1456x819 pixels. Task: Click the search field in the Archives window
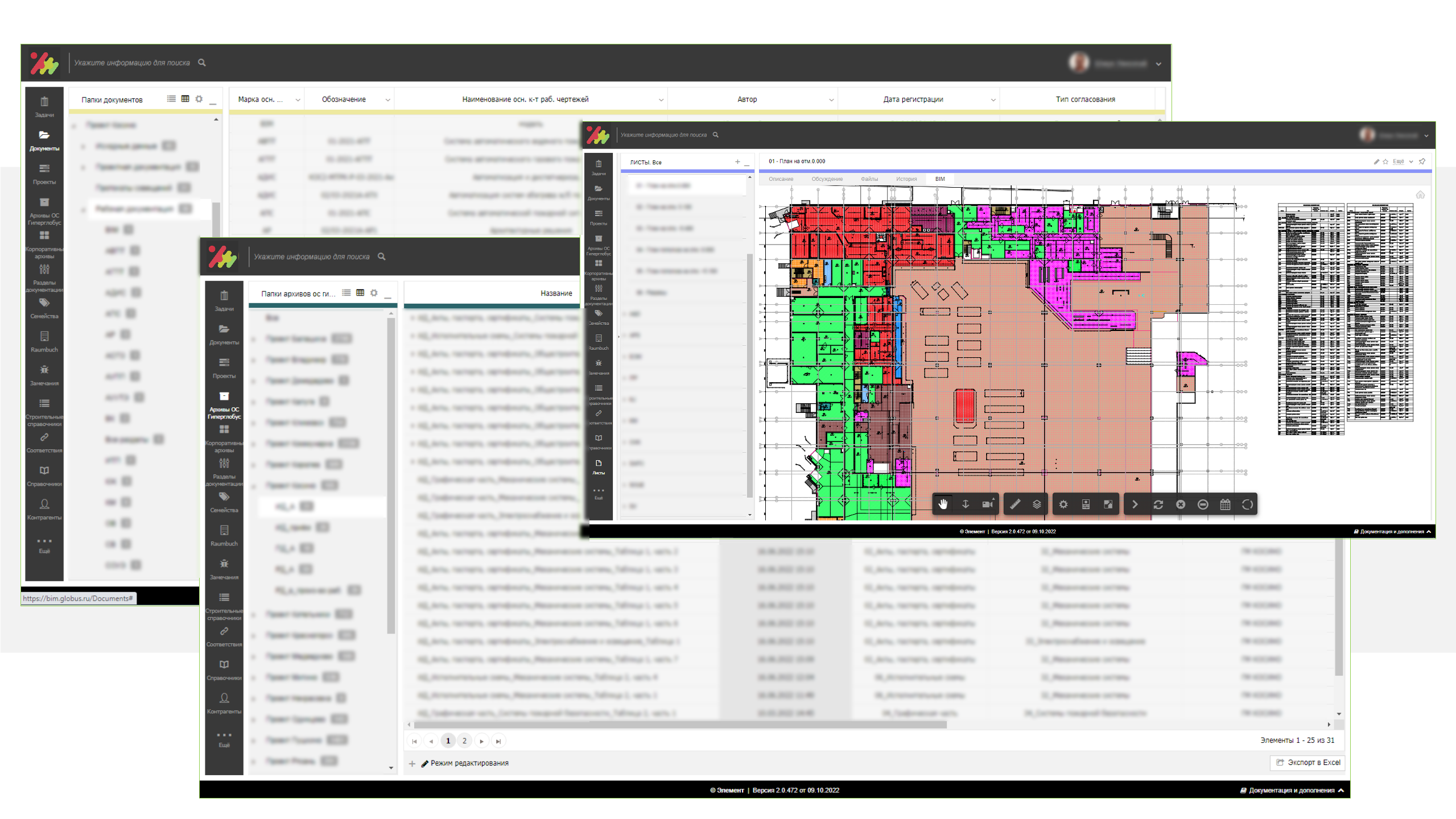[311, 257]
